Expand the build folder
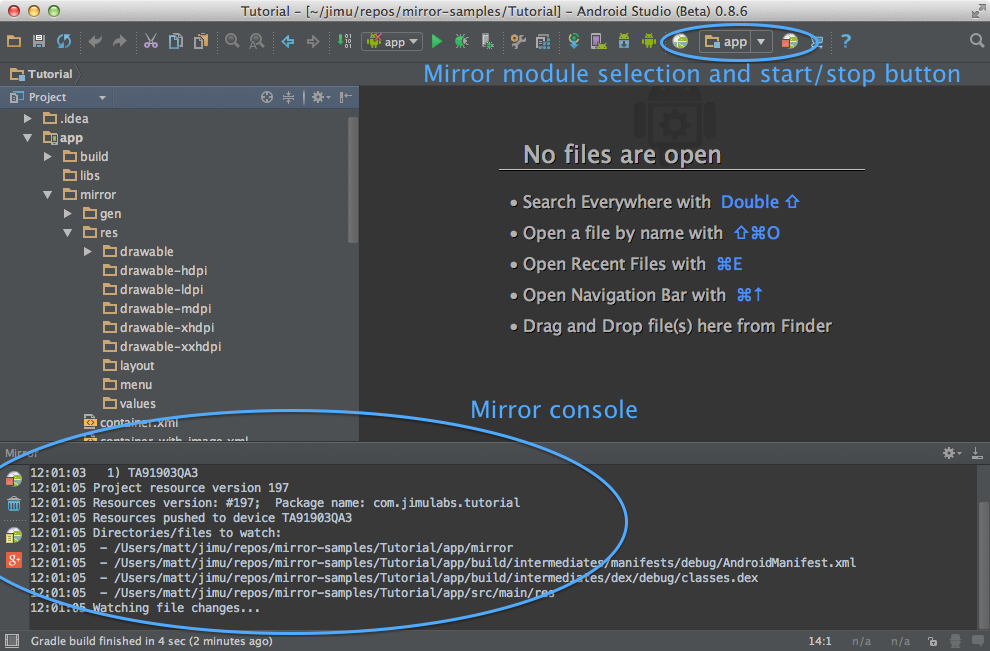Viewport: 990px width, 651px height. tap(47, 157)
